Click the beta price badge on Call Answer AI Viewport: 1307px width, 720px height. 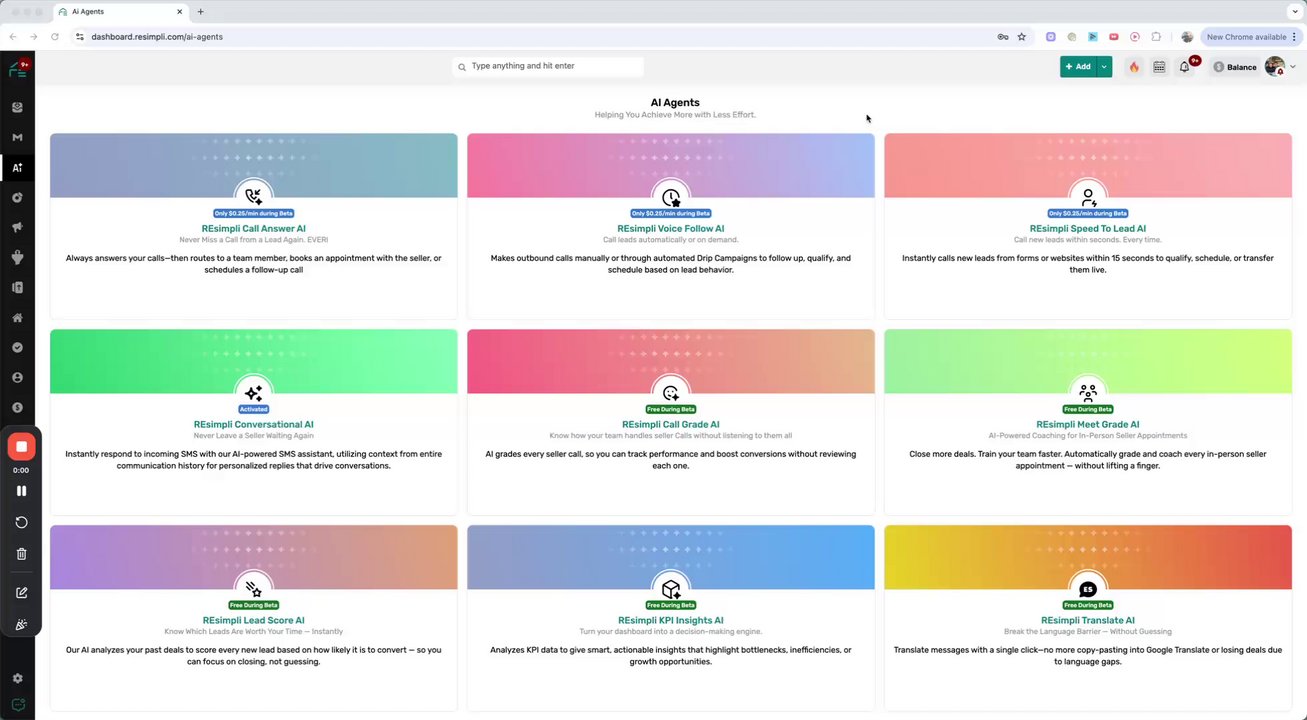point(253,213)
